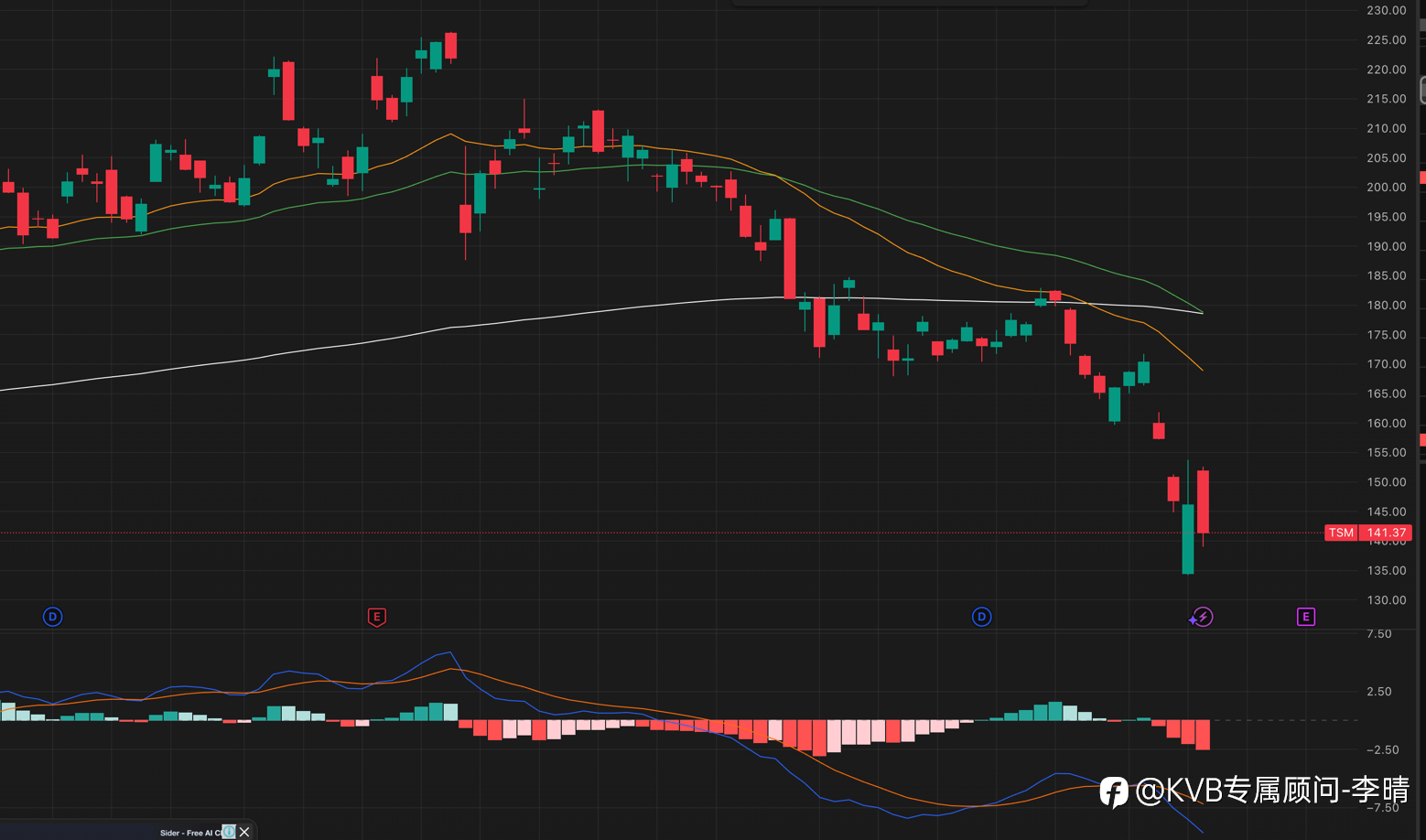Click the 230.00 price axis label
The width and height of the screenshot is (1426, 840).
point(1386,10)
